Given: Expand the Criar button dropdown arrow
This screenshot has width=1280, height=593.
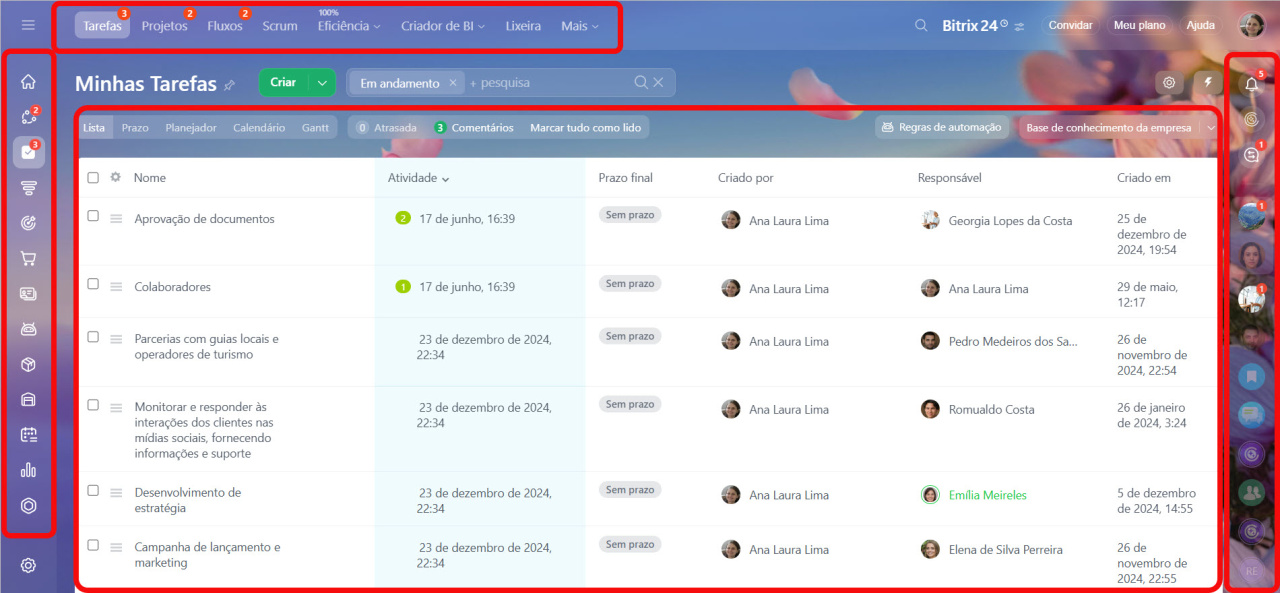Looking at the screenshot, I should [322, 83].
